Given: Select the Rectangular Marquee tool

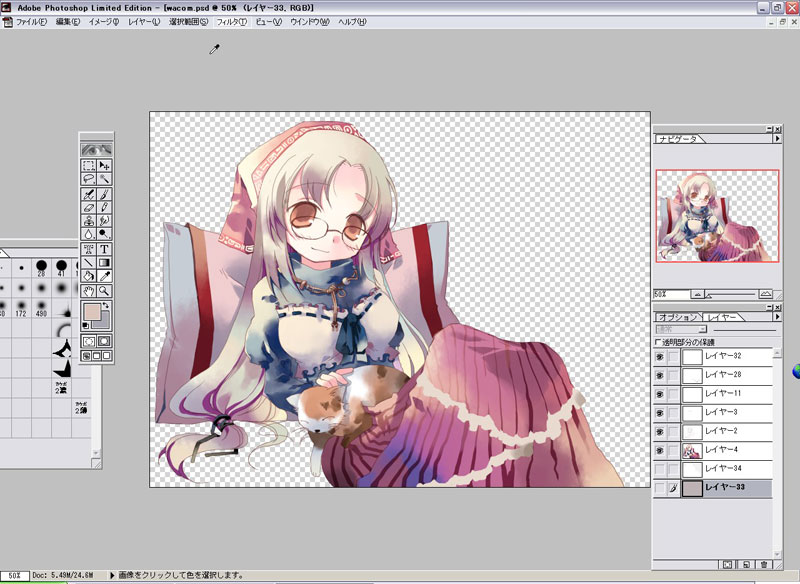Looking at the screenshot, I should pos(89,166).
